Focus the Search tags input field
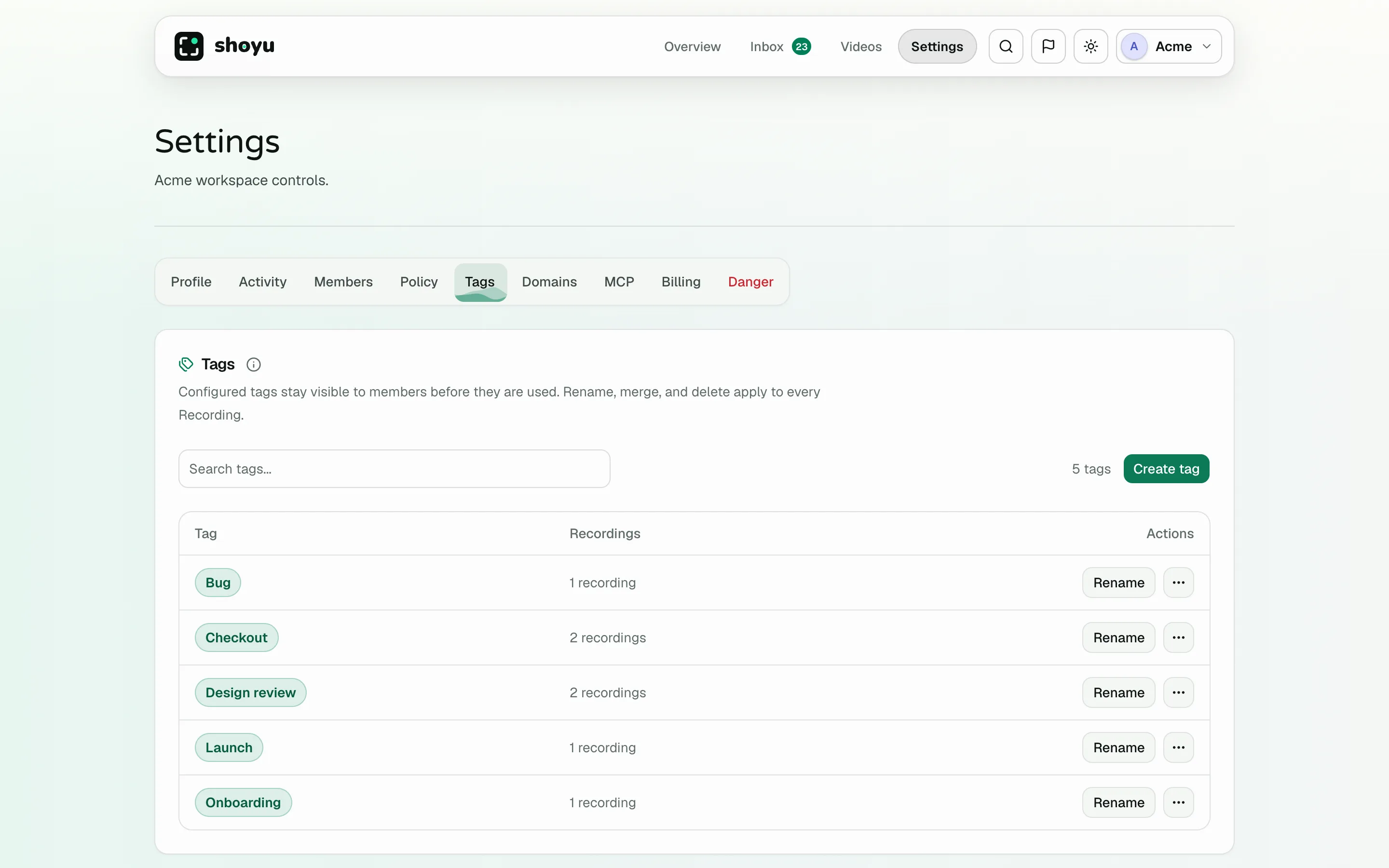1389x868 pixels. 394,469
